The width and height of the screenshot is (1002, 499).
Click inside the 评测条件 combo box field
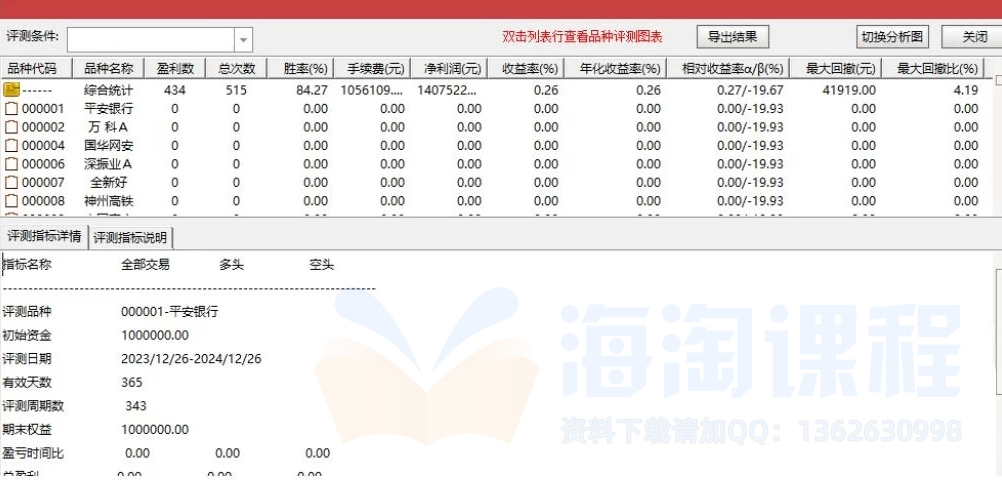click(x=150, y=39)
